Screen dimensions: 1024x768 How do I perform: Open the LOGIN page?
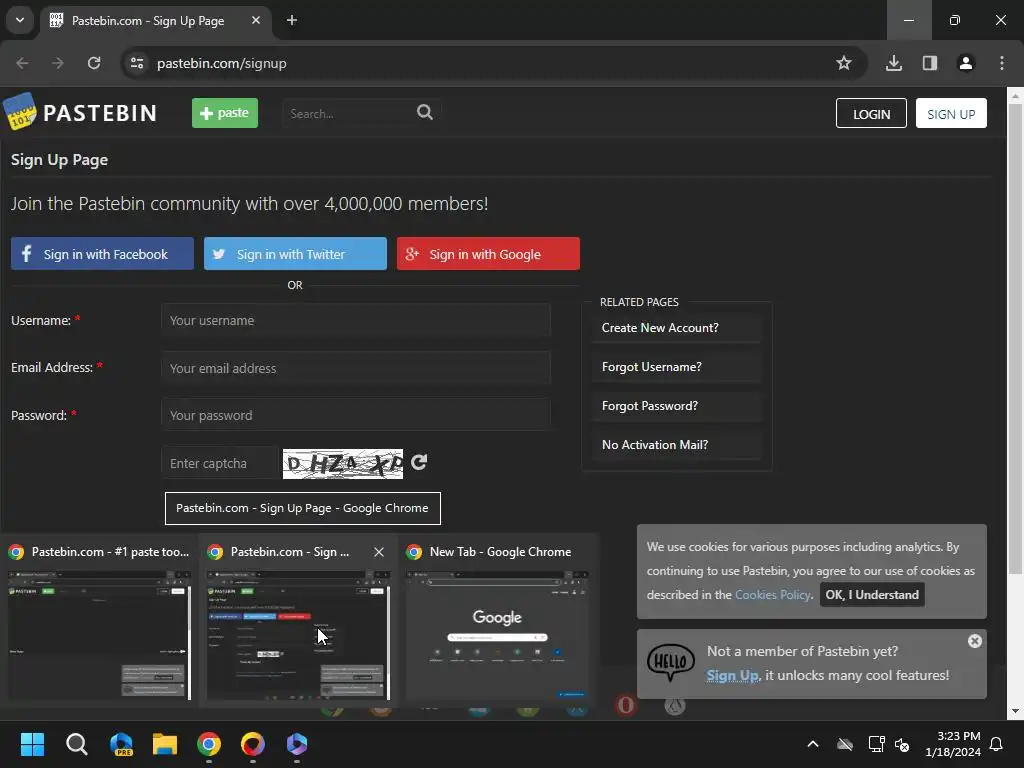(871, 114)
